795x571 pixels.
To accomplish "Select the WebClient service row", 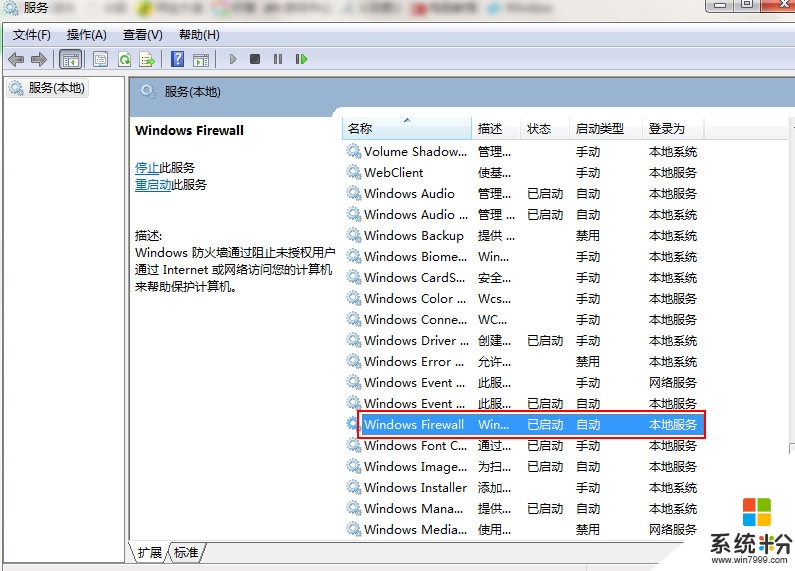I will coord(523,173).
